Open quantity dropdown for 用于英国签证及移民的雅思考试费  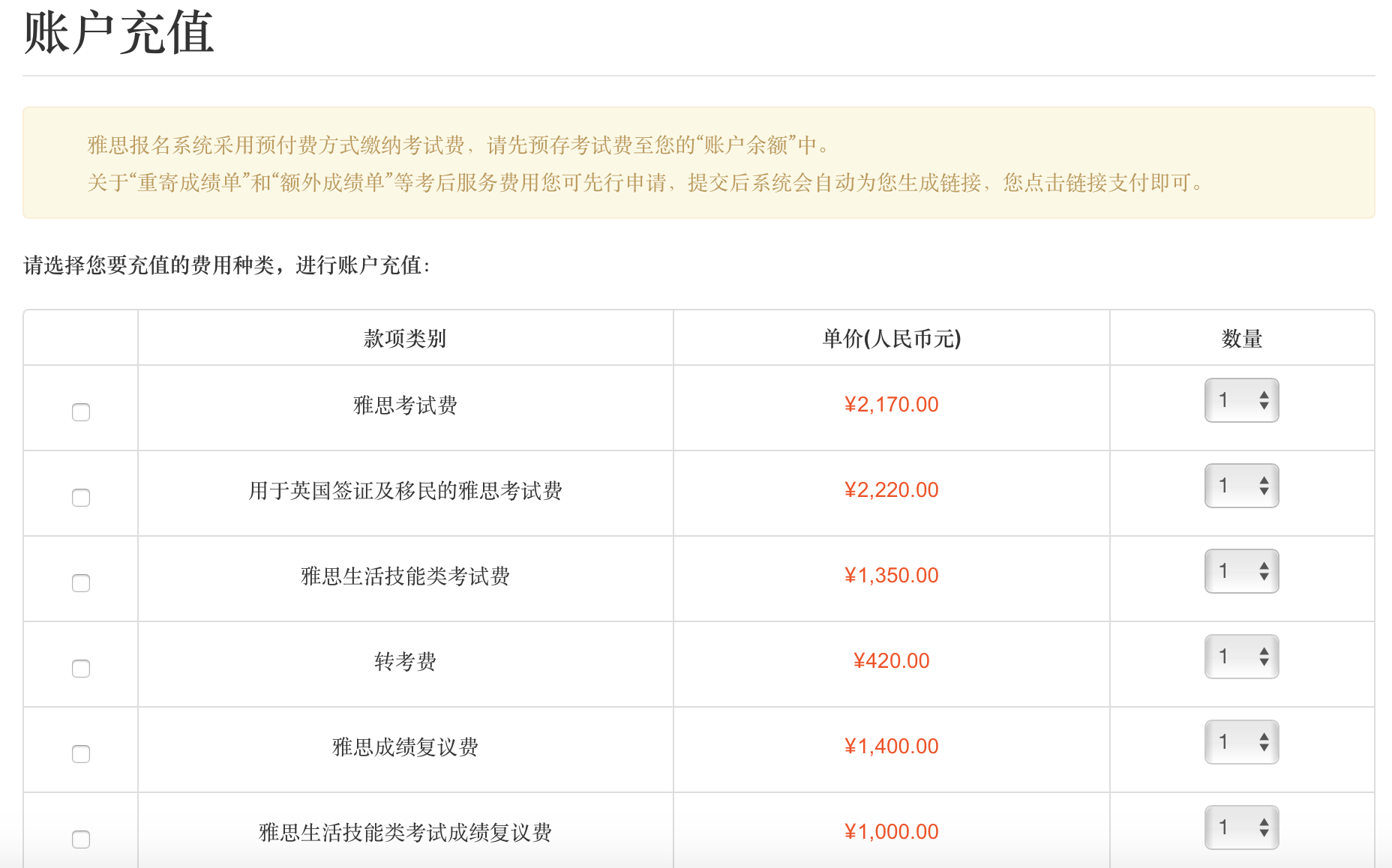tap(1241, 486)
